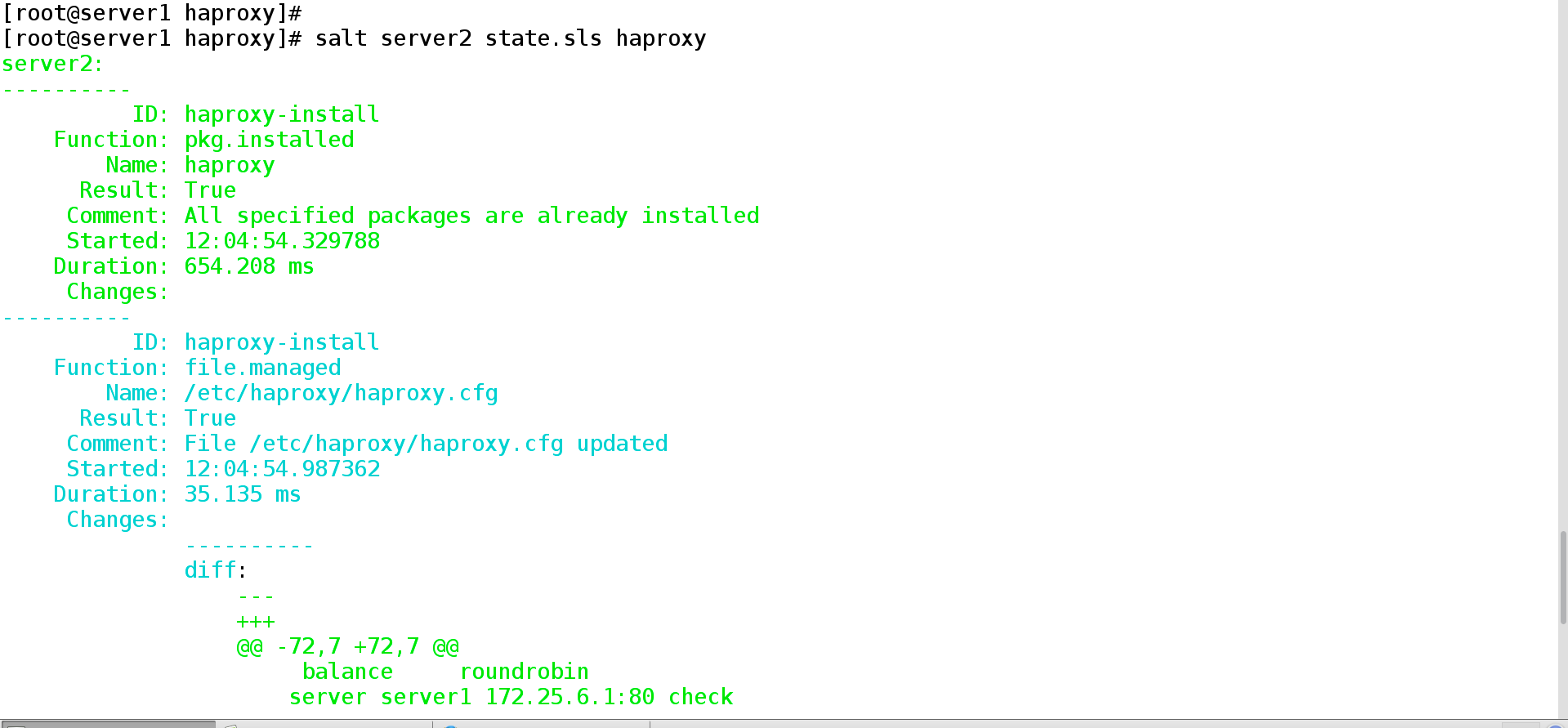Click the line 'server server1 172.25.6.1:80 check'
Image resolution: width=1568 pixels, height=728 pixels.
tap(511, 697)
